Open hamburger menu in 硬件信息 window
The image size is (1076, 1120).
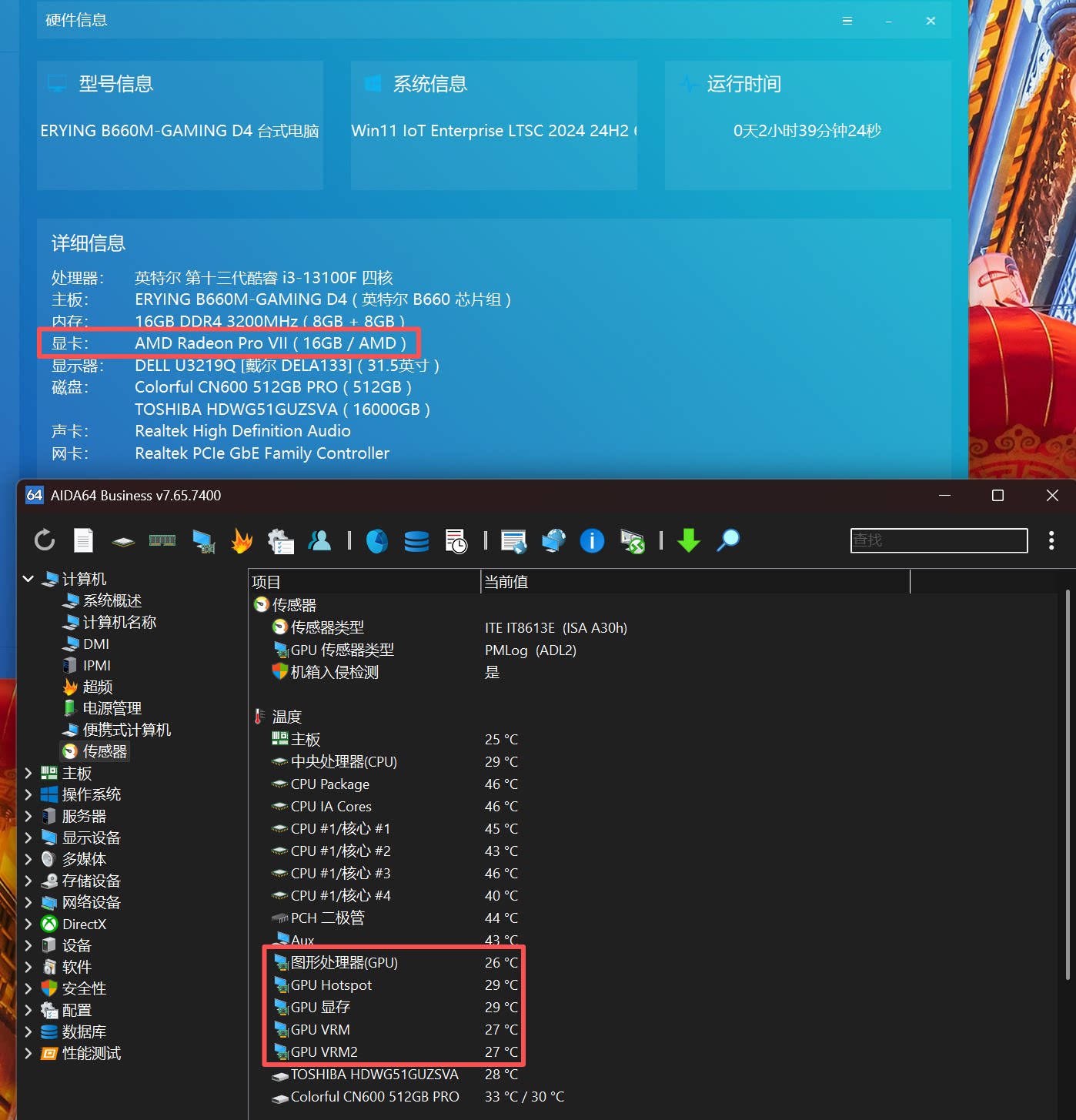coord(847,22)
